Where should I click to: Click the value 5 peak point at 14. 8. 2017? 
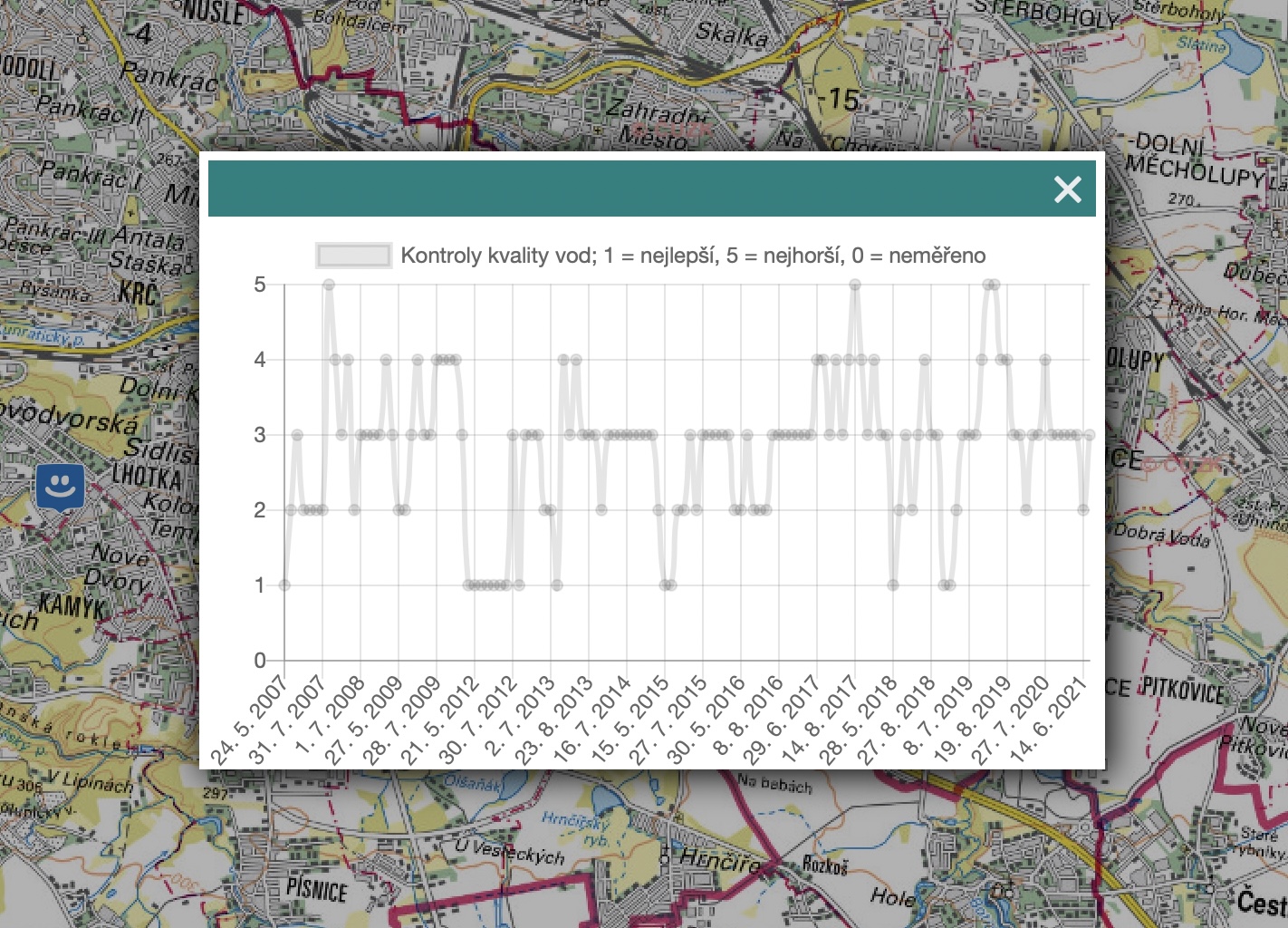[x=855, y=285]
